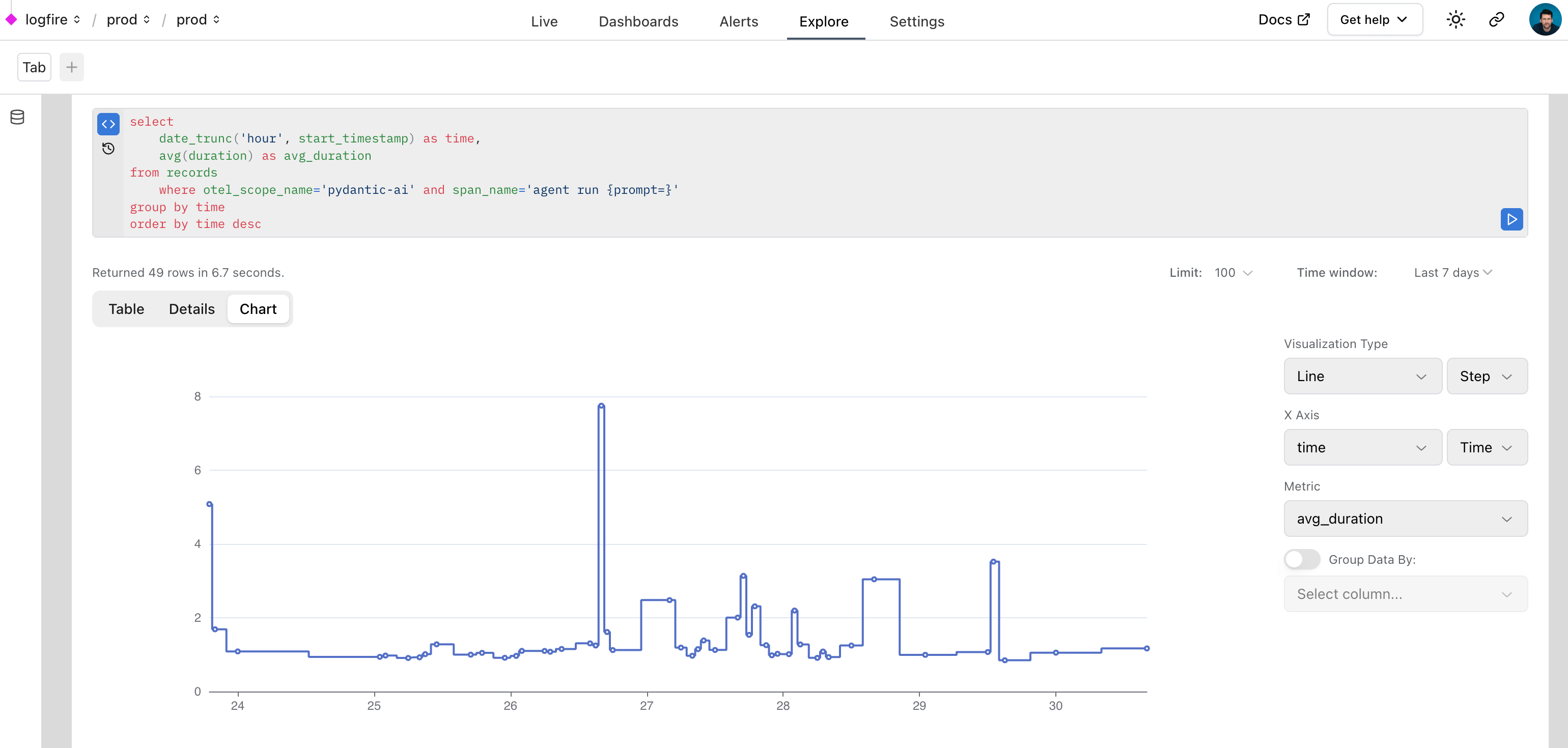Screen dimensions: 1568x748
Task: Open the query history icon
Action: (108, 148)
